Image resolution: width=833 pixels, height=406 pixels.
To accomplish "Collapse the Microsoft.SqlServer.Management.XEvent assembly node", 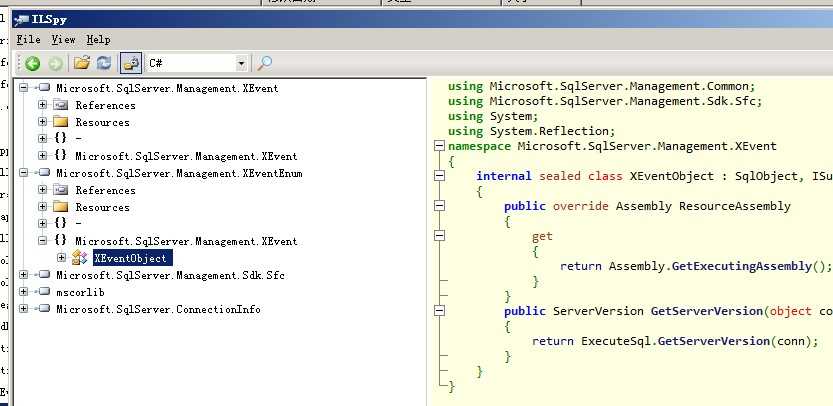I will [x=23, y=88].
